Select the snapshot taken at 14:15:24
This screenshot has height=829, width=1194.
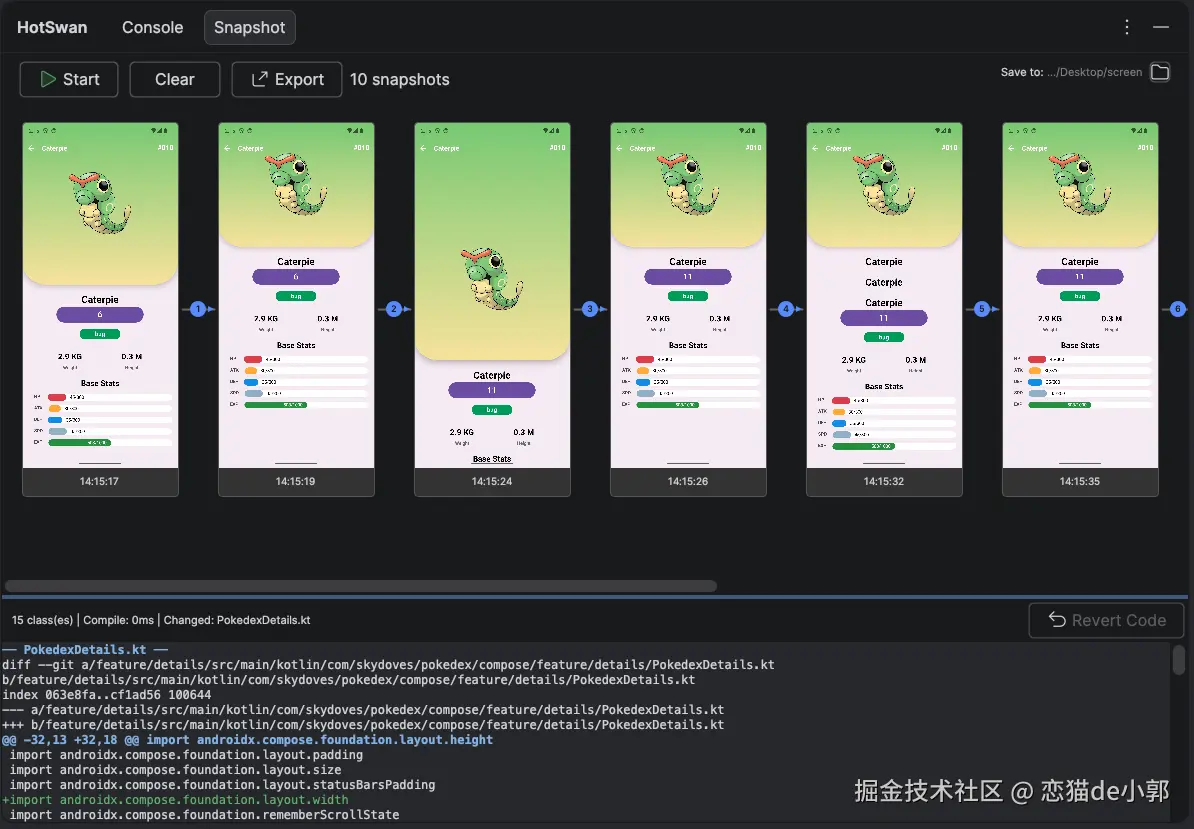(492, 310)
